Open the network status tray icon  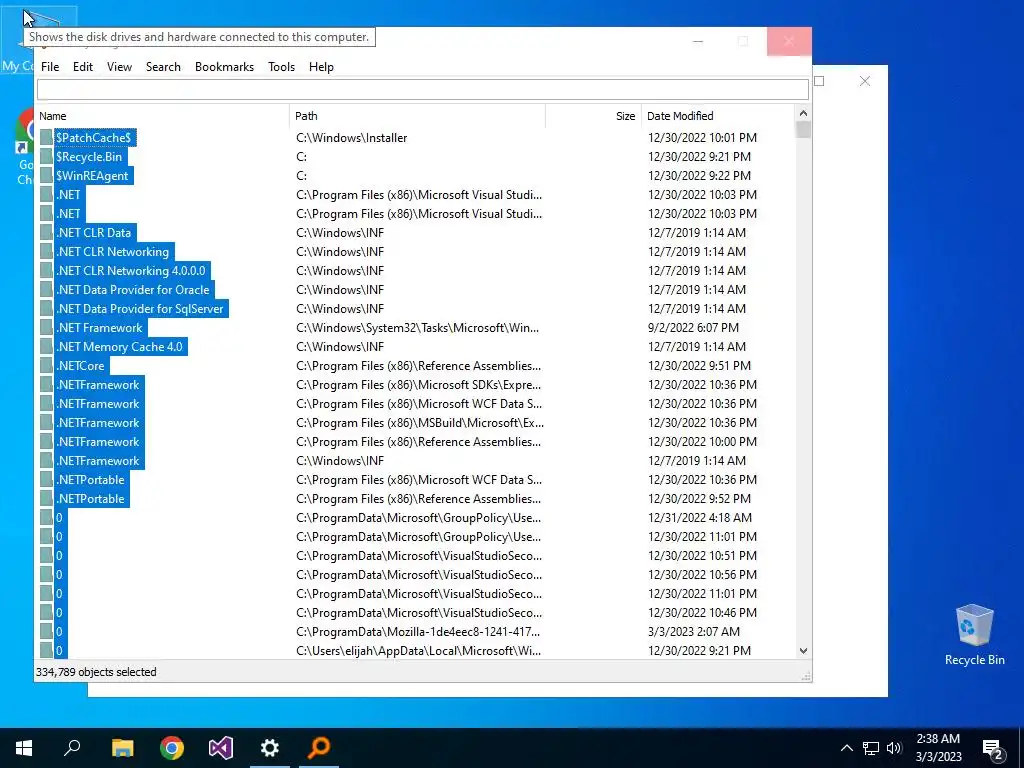tap(871, 748)
